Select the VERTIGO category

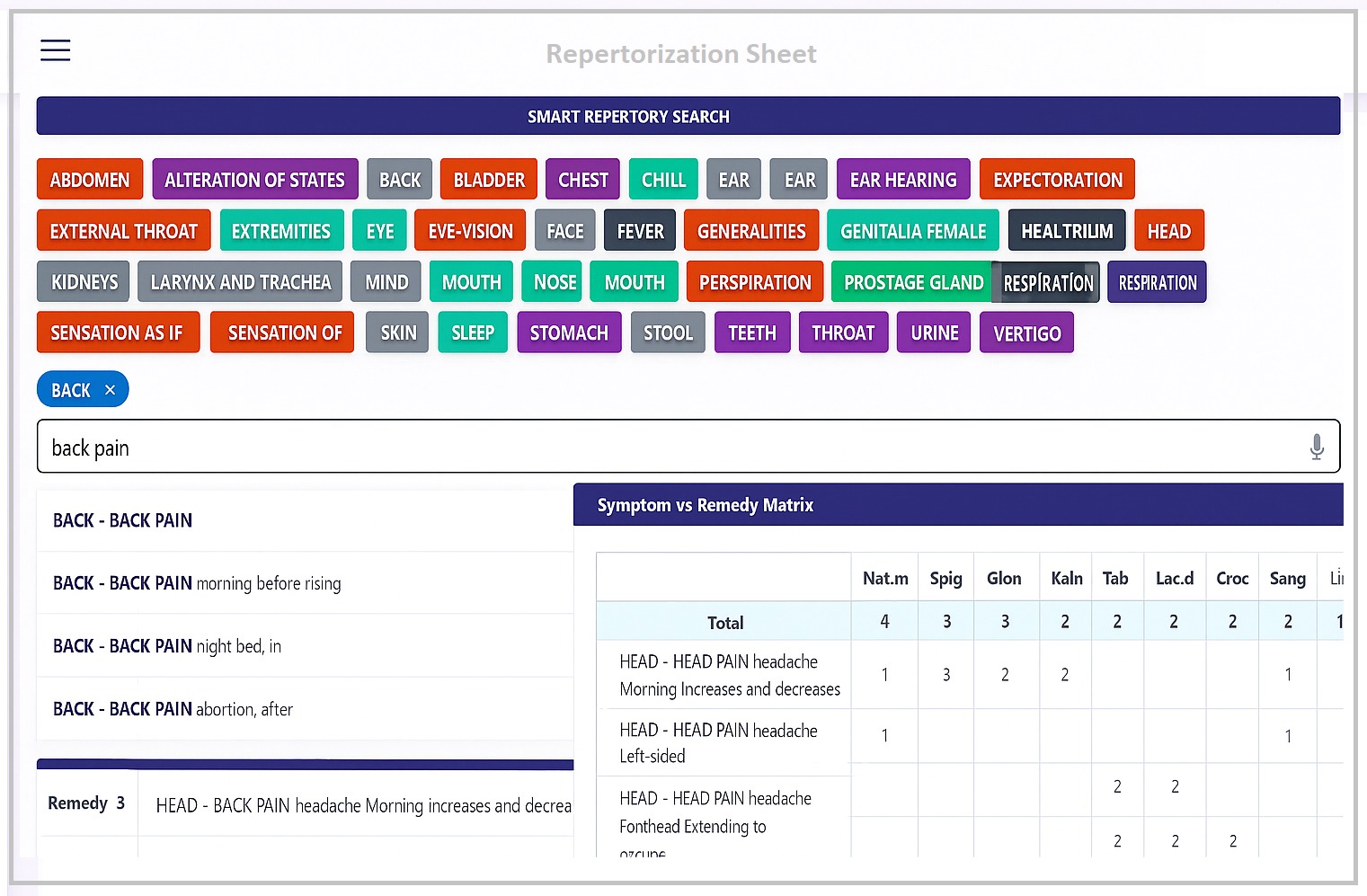pos(1026,333)
